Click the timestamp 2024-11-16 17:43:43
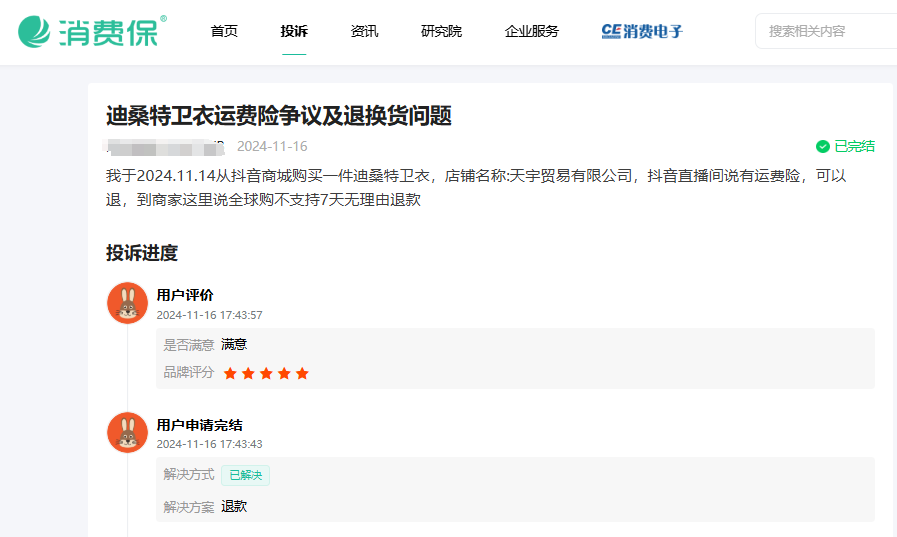897x537 pixels. coord(209,444)
